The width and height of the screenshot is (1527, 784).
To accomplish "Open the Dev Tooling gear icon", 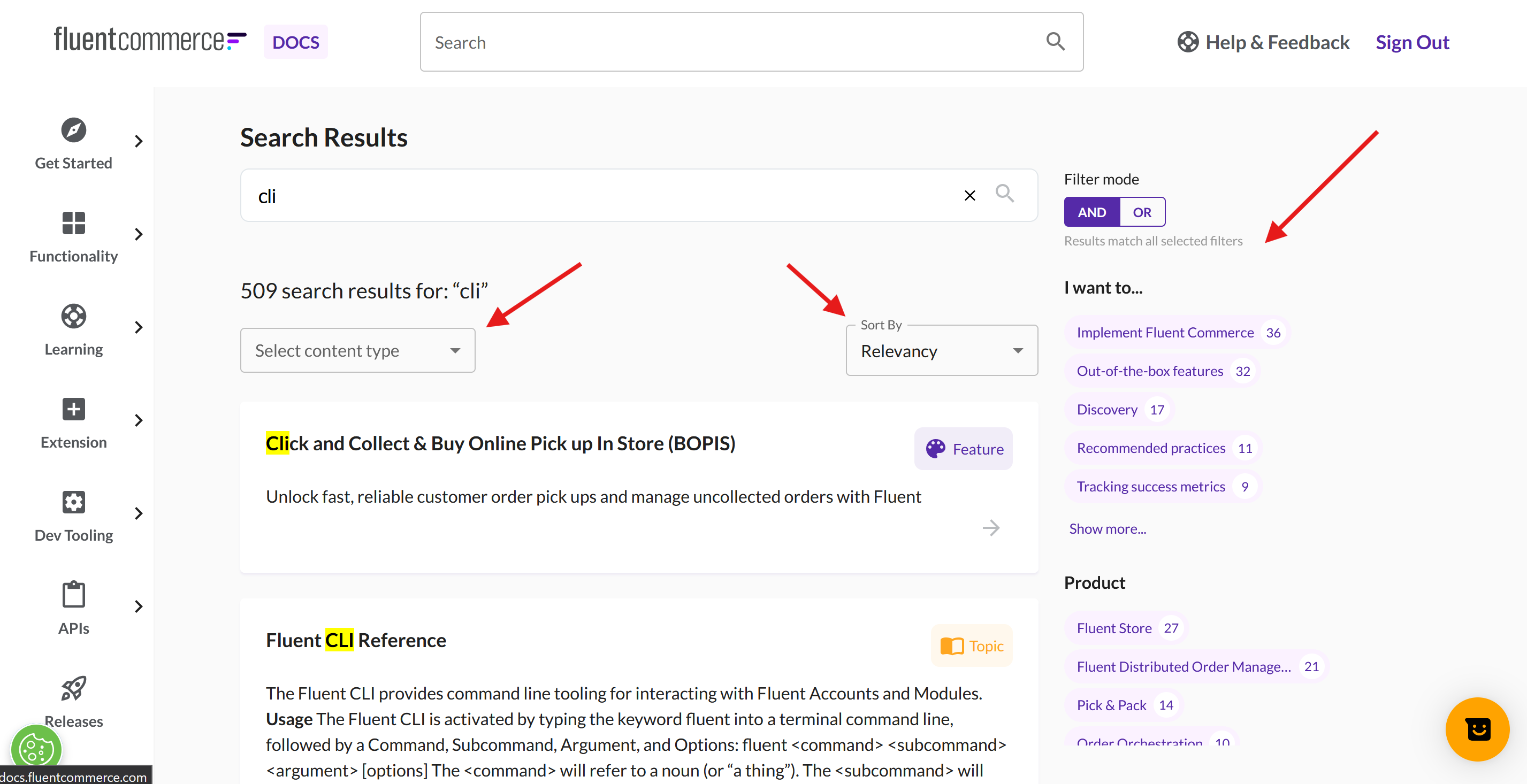I will coord(73,502).
